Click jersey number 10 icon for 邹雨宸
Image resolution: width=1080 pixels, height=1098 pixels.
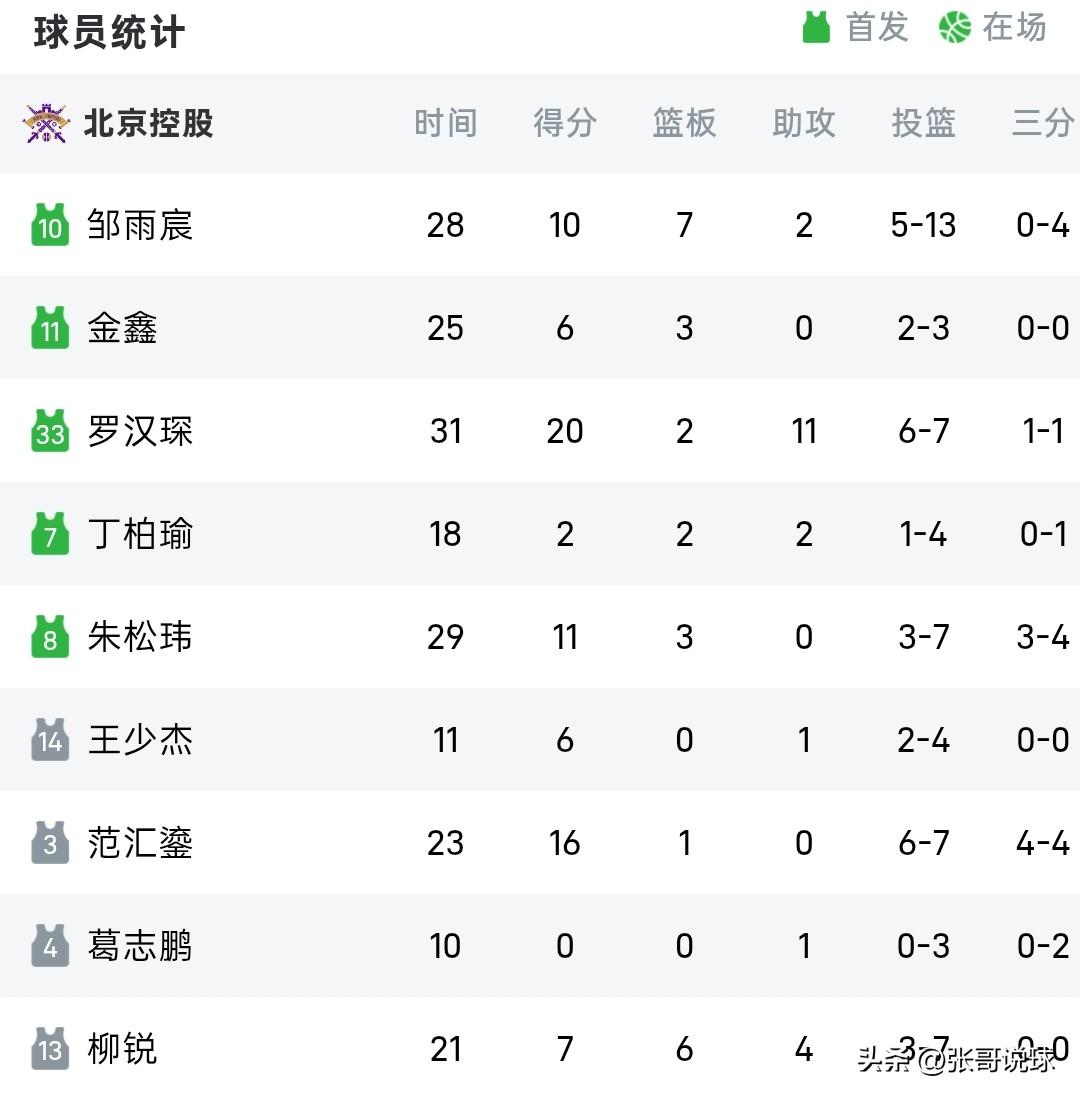click(50, 225)
